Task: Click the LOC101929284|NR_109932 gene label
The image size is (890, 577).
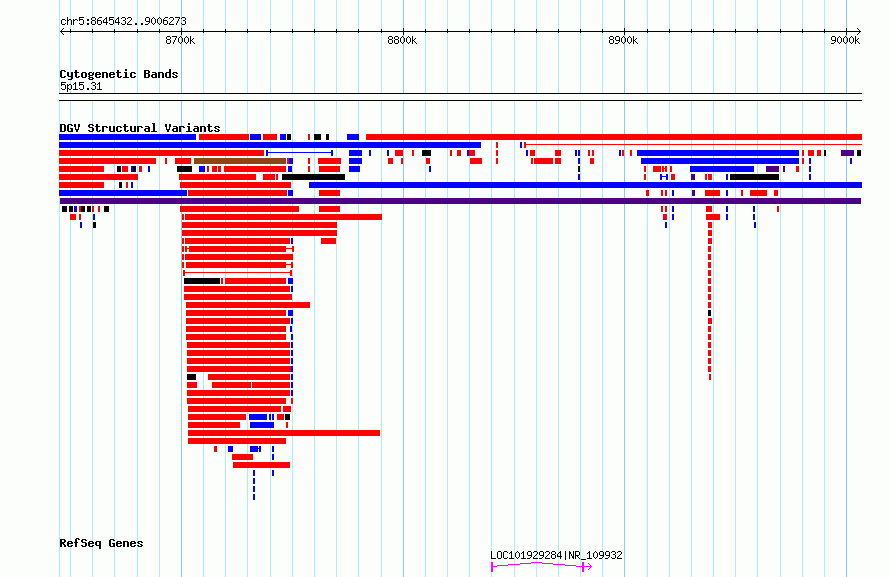Action: [x=556, y=555]
